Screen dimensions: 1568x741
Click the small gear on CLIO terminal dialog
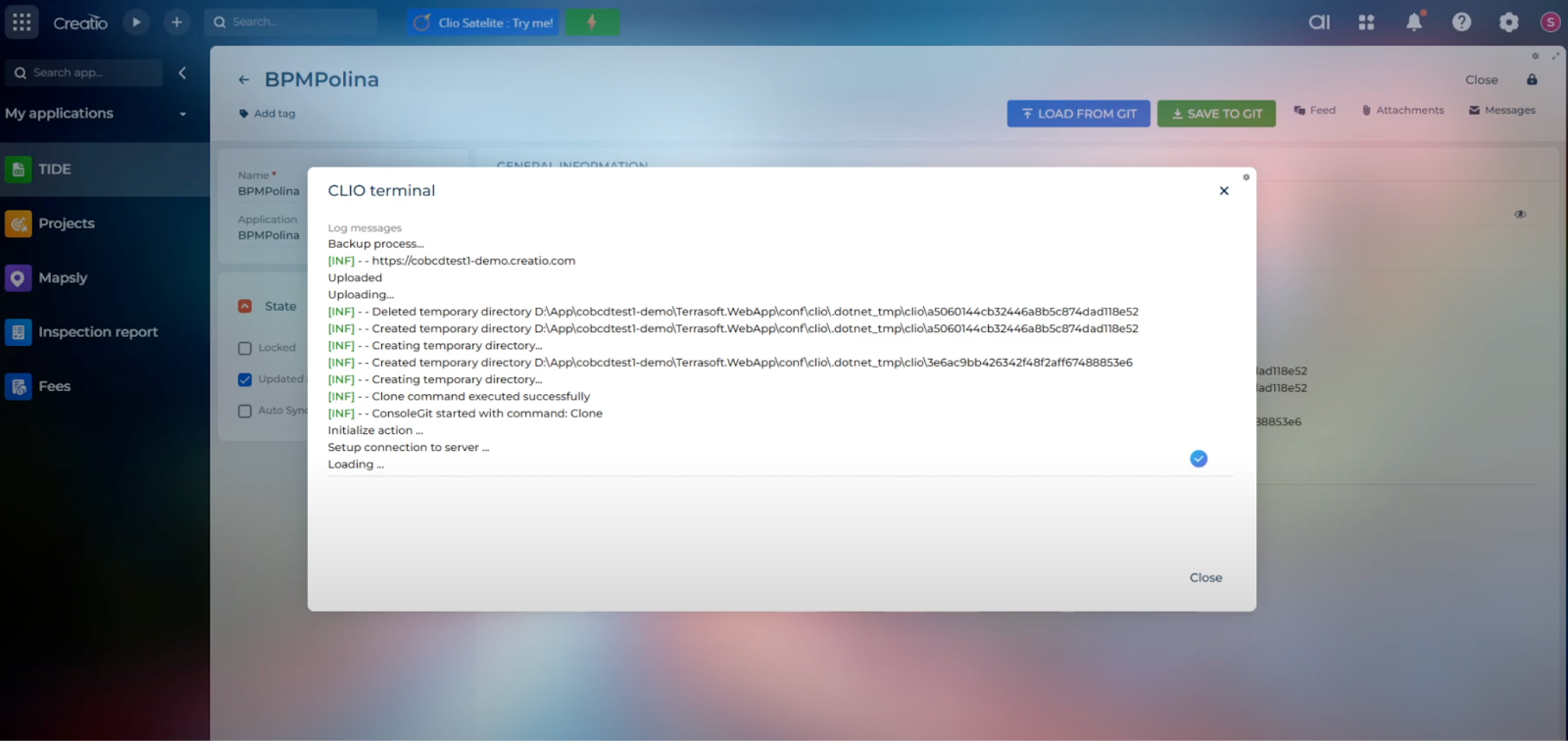[1247, 177]
